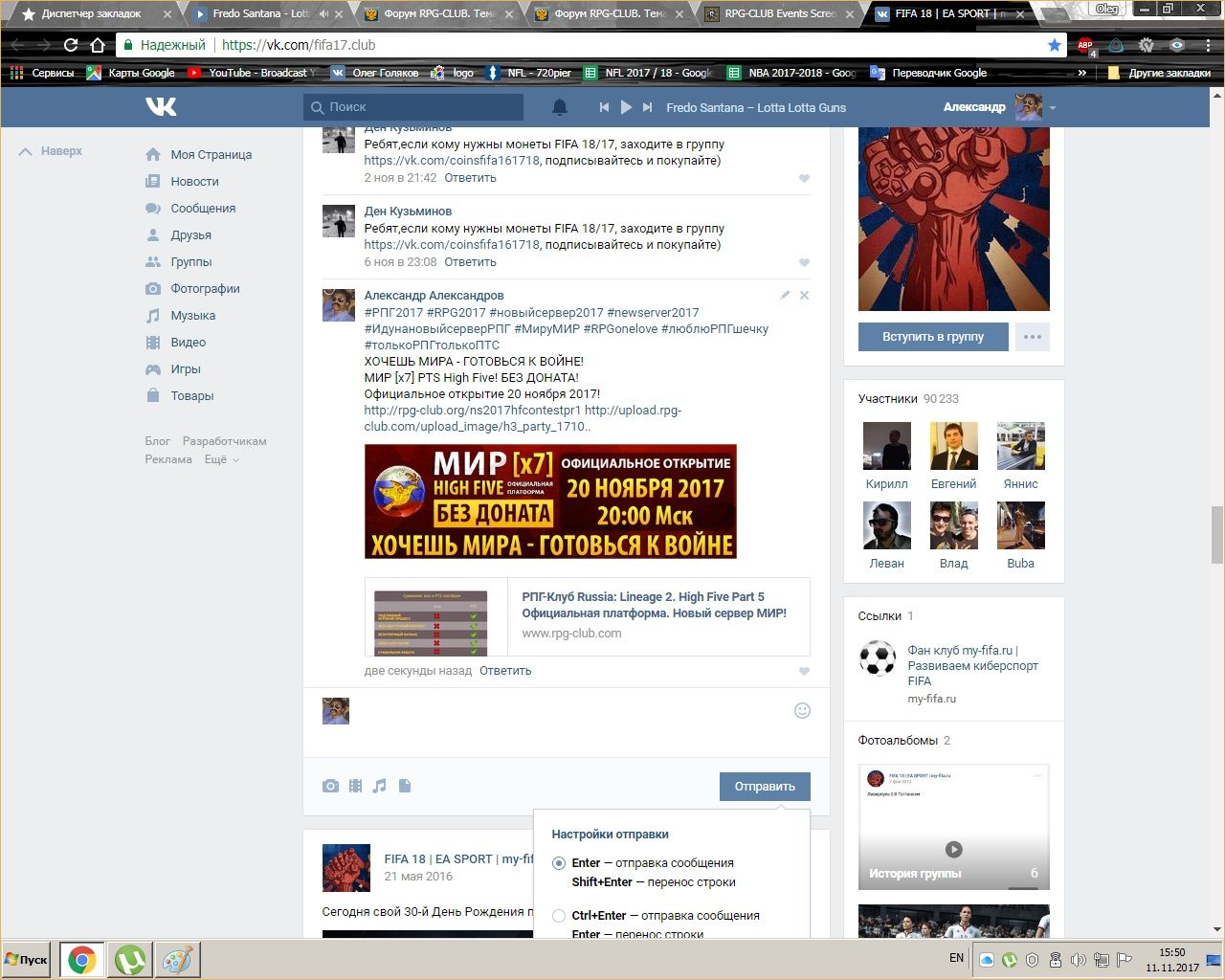The width and height of the screenshot is (1225, 980).
Task: Click the Игры gamepad icon
Action: pos(153,368)
